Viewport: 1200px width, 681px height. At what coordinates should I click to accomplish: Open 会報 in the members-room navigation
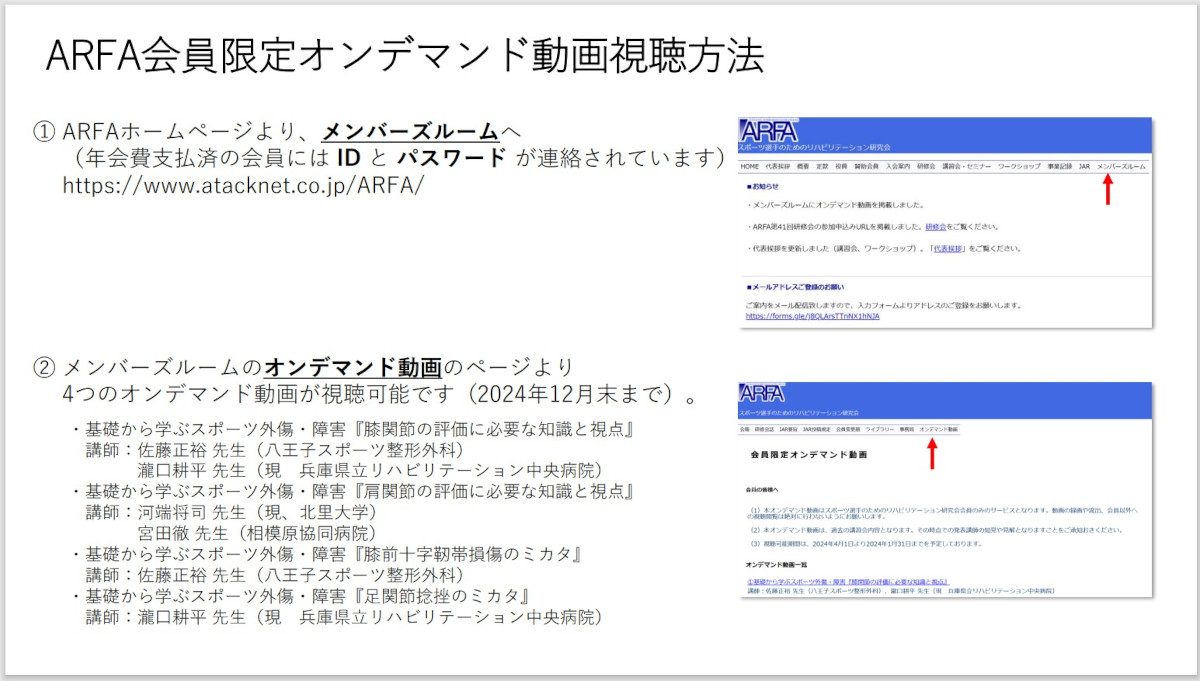click(x=744, y=429)
